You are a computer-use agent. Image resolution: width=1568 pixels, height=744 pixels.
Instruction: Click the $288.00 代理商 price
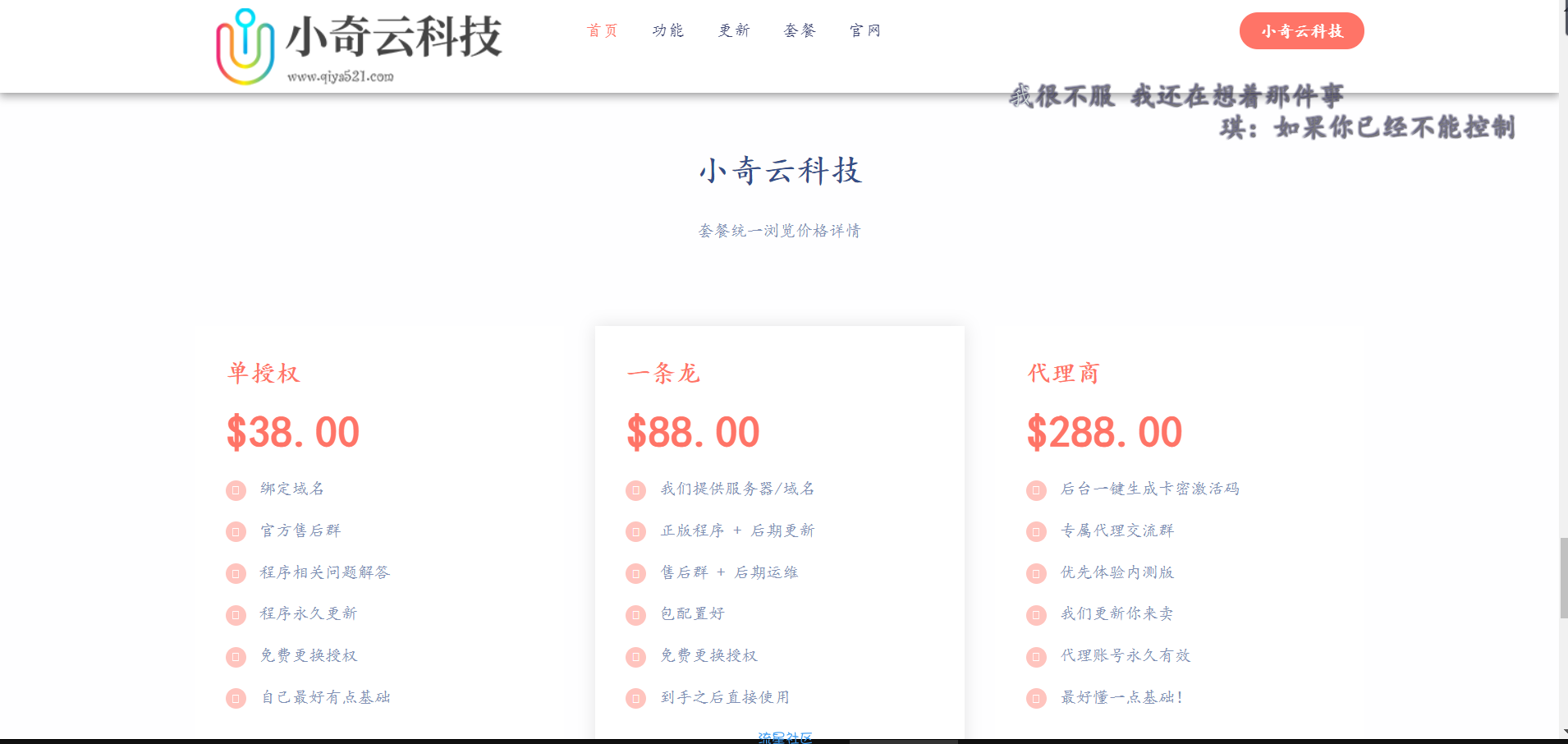[1104, 432]
